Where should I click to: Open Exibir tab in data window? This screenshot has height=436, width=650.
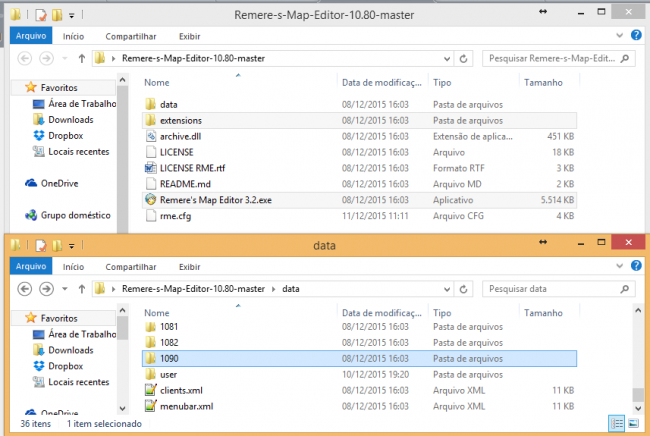pos(189,267)
